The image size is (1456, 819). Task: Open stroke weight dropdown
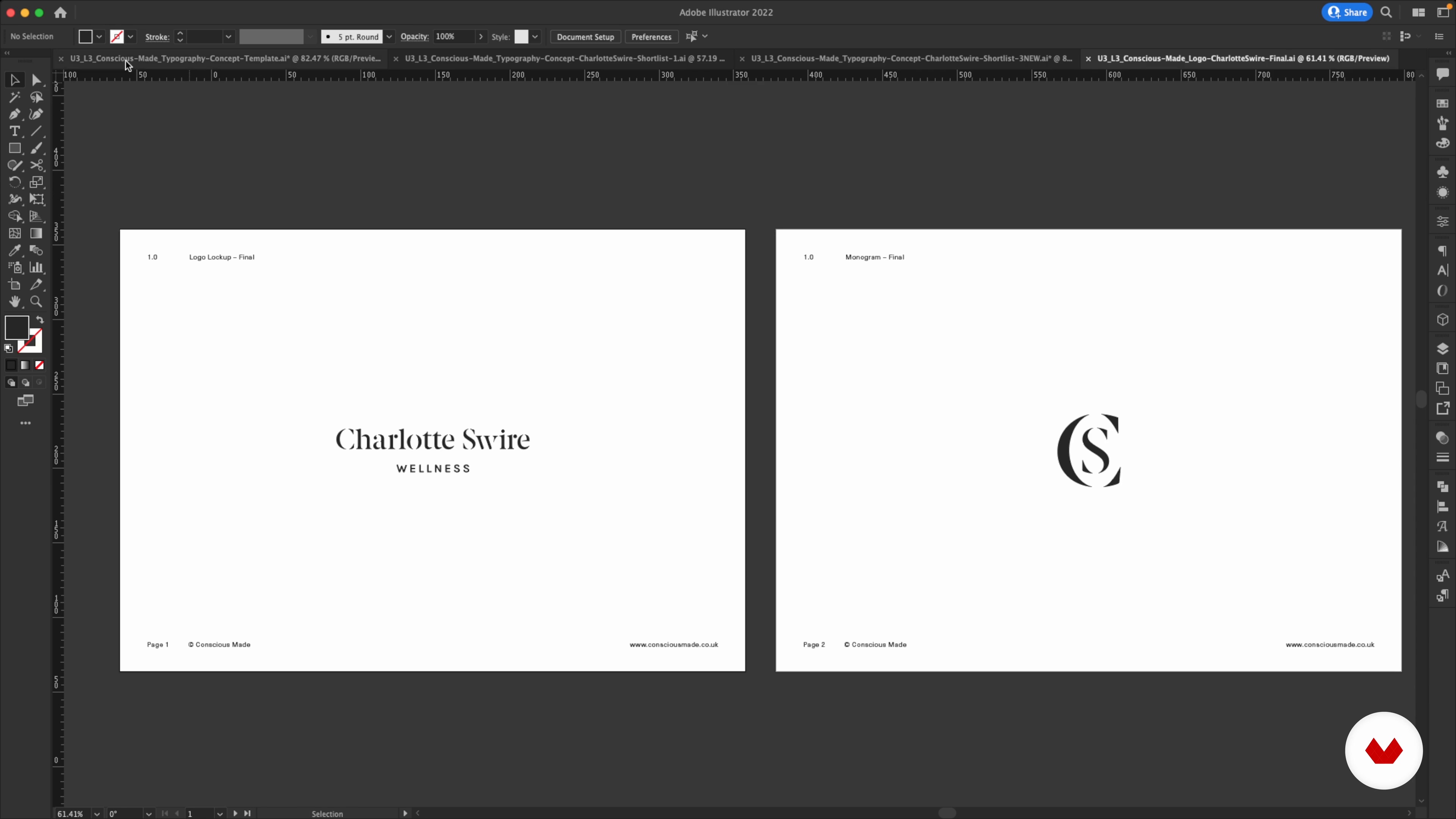point(228,37)
